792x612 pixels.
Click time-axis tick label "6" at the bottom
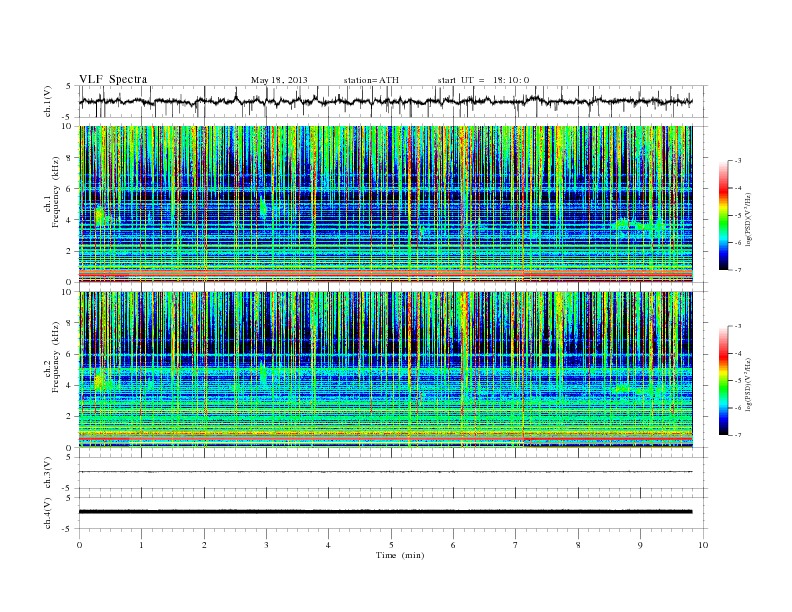453,545
